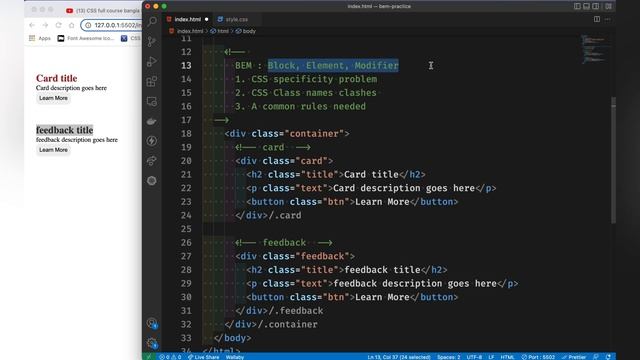Click body in the breadcrumb
Image resolution: width=640 pixels, height=360 pixels.
[x=249, y=31]
